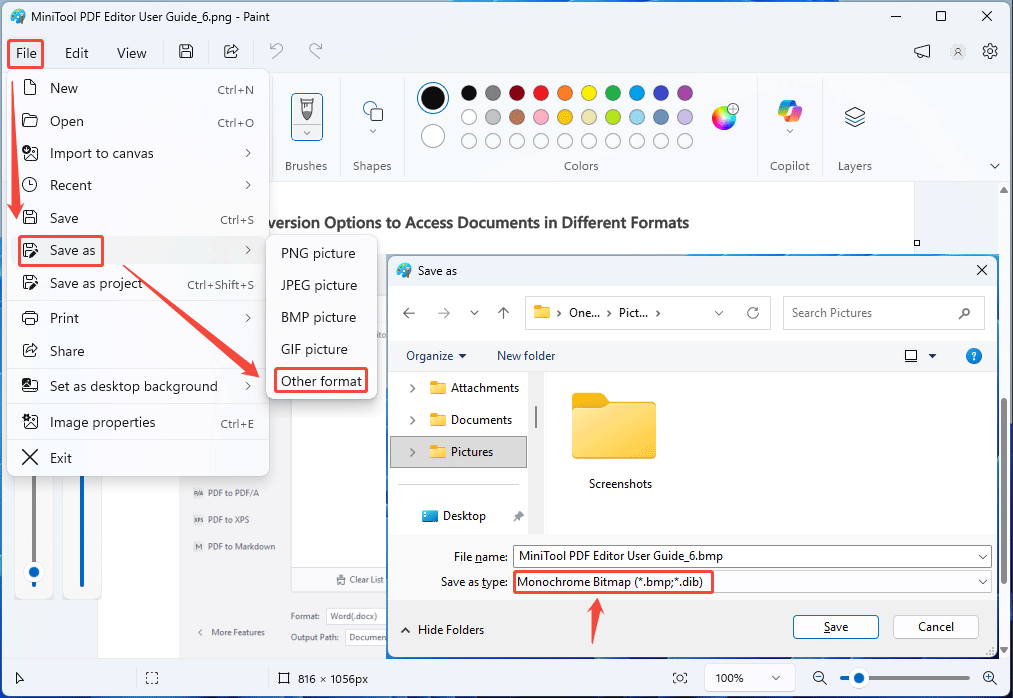Close the Save as dialog
The height and width of the screenshot is (698, 1013).
pos(982,270)
